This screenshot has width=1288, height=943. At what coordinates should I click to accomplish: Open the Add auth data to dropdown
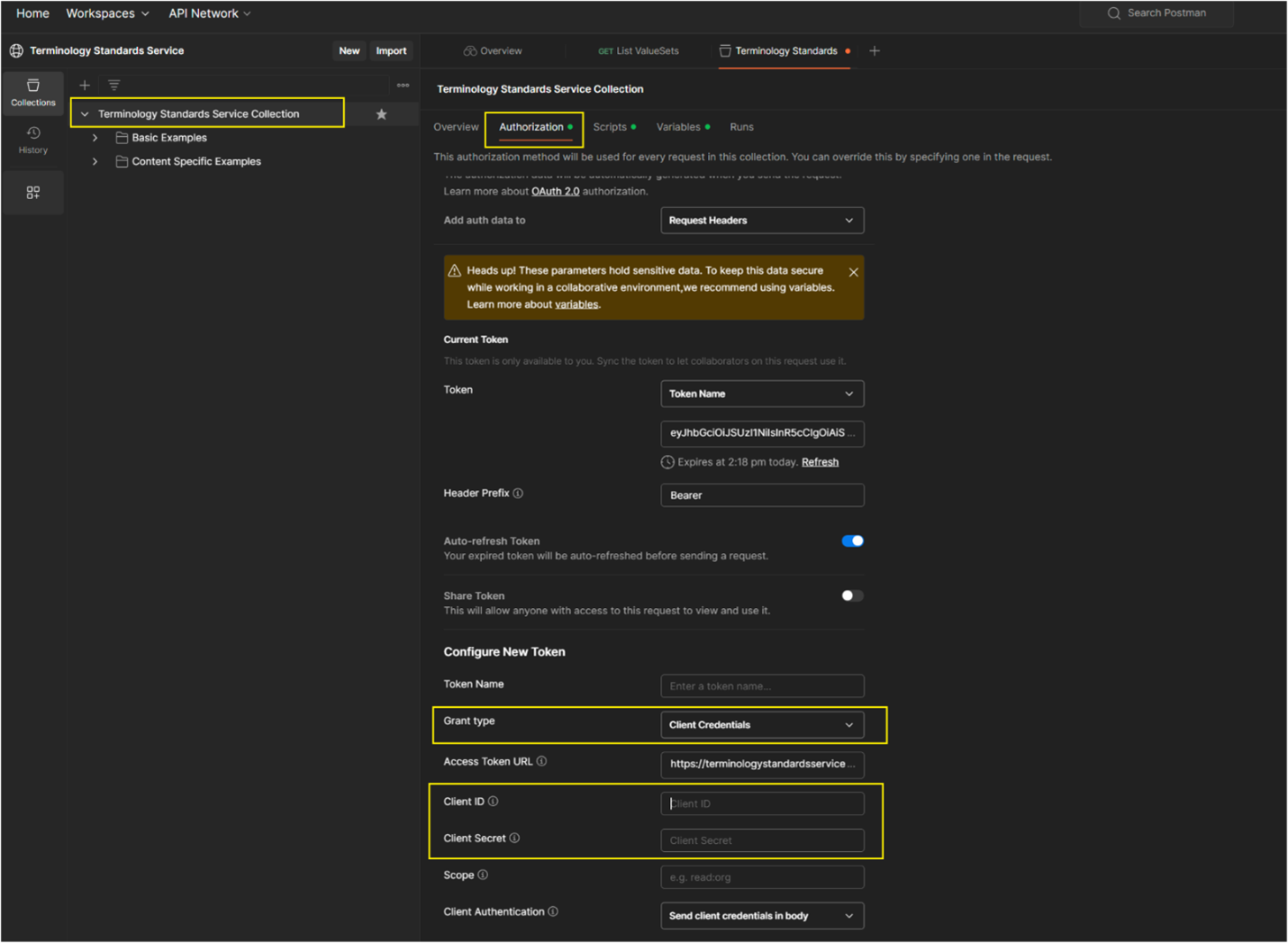[x=762, y=221]
